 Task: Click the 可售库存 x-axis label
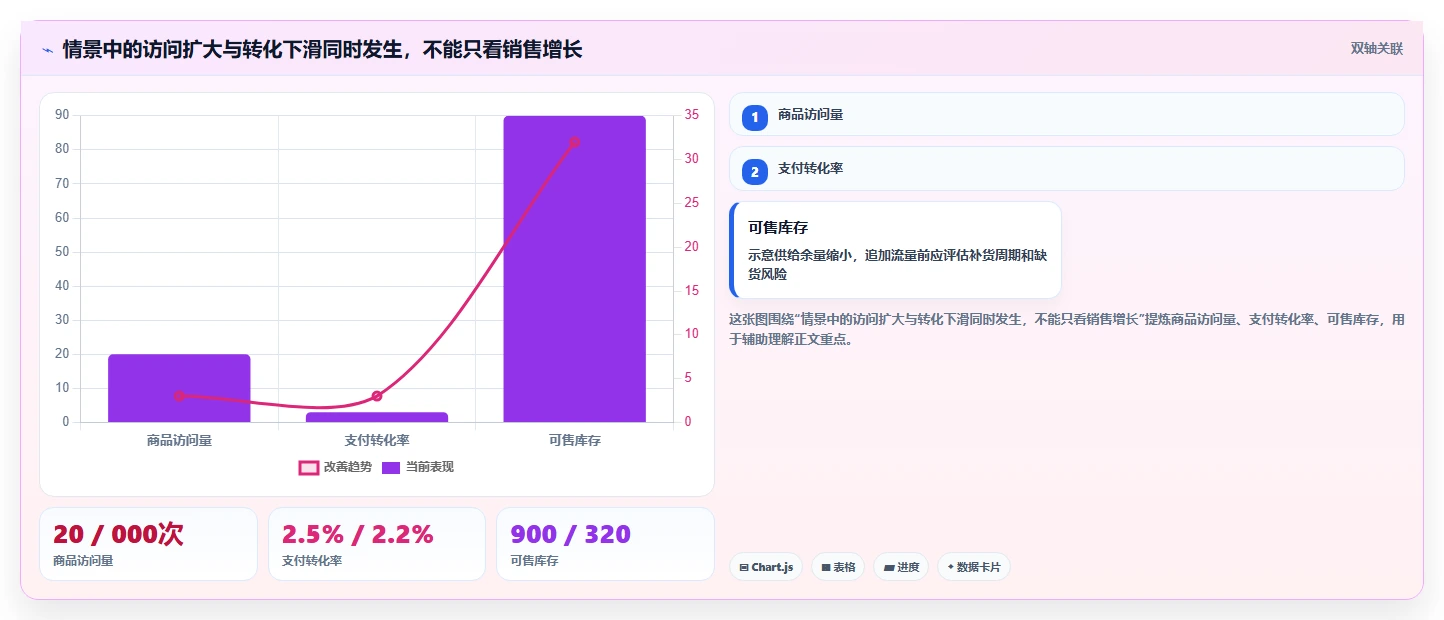pyautogui.click(x=575, y=440)
